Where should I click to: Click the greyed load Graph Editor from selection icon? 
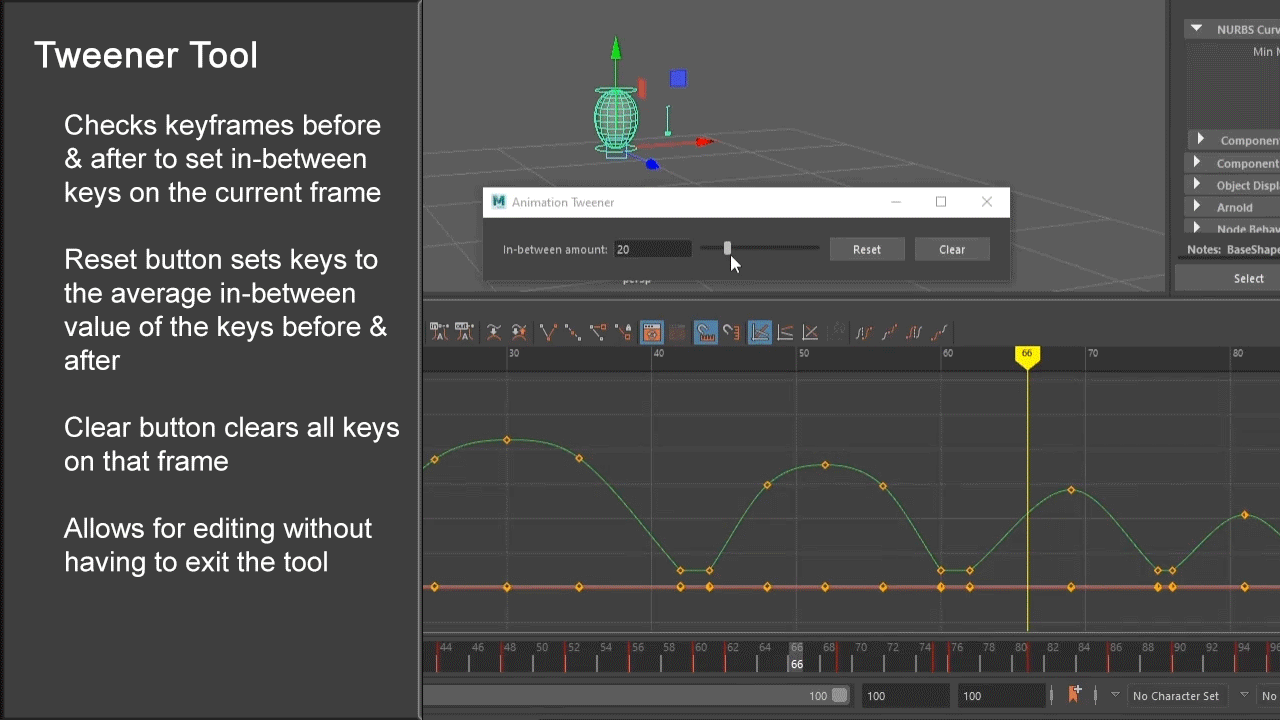coord(677,332)
